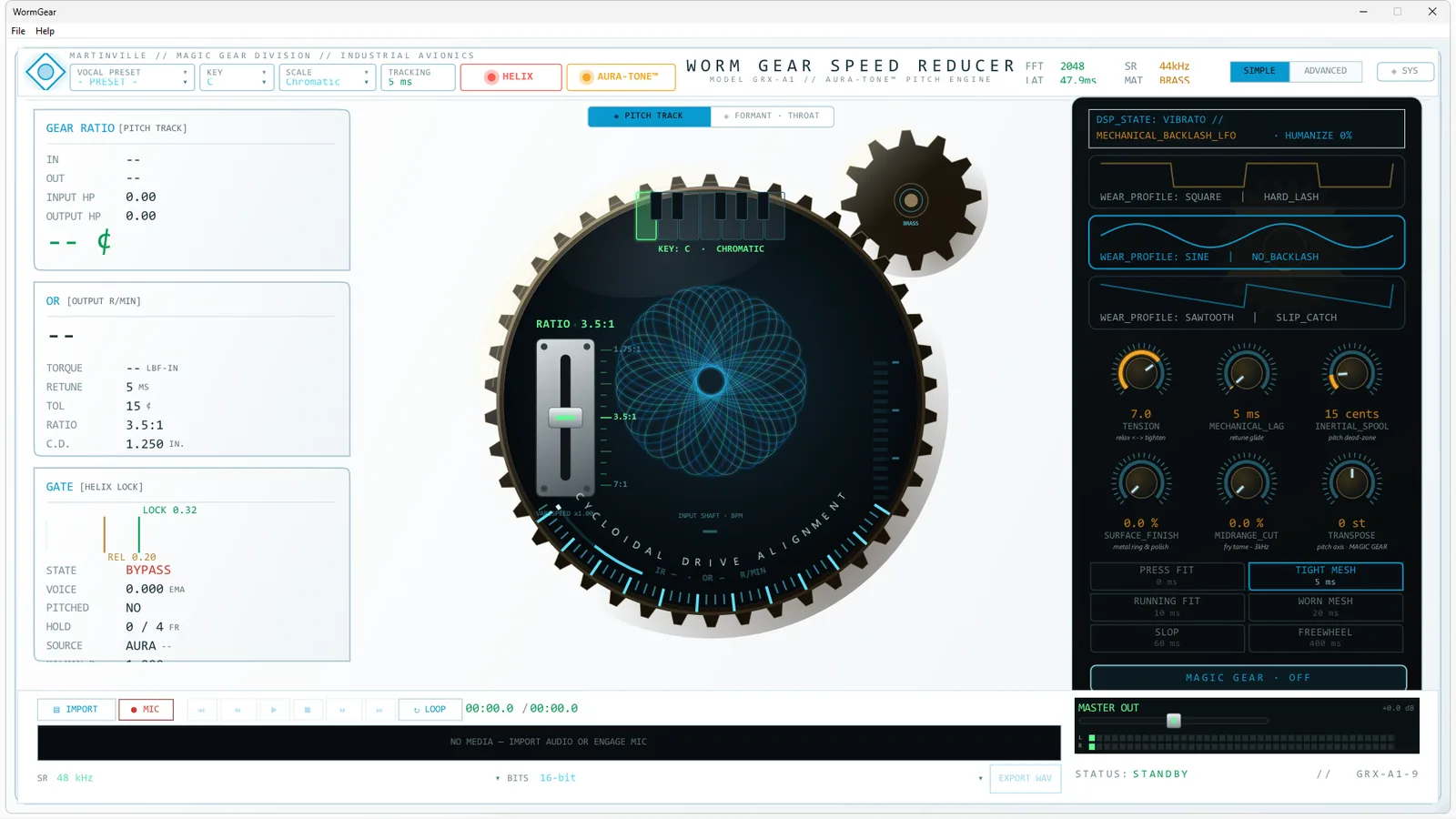Select the SLOP preset
The height and width of the screenshot is (819, 1456).
tap(1167, 638)
